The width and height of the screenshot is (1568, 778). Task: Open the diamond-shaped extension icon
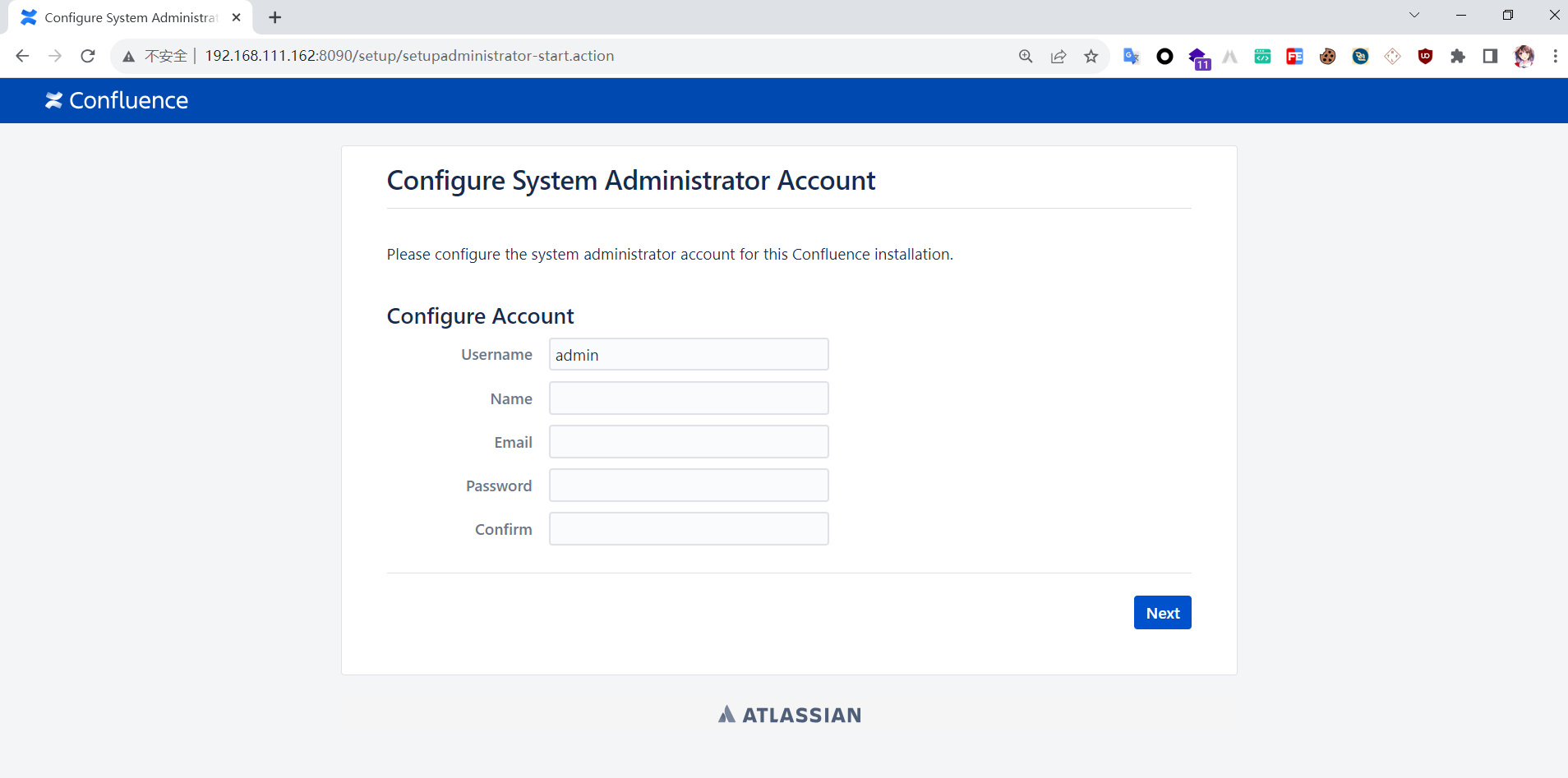pyautogui.click(x=1393, y=56)
